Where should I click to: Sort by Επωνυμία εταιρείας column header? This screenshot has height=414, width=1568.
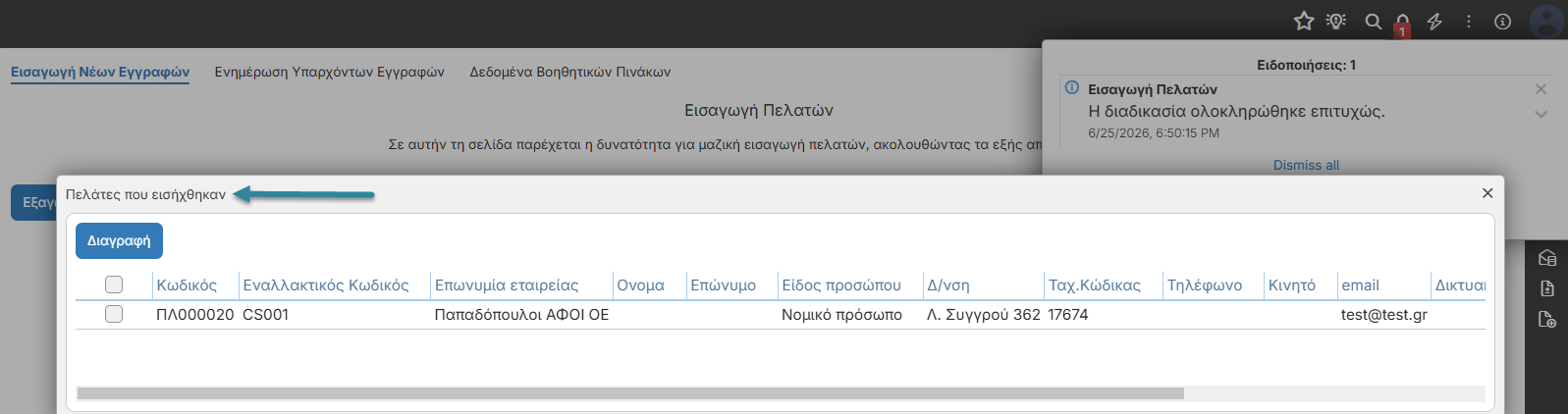coord(507,285)
